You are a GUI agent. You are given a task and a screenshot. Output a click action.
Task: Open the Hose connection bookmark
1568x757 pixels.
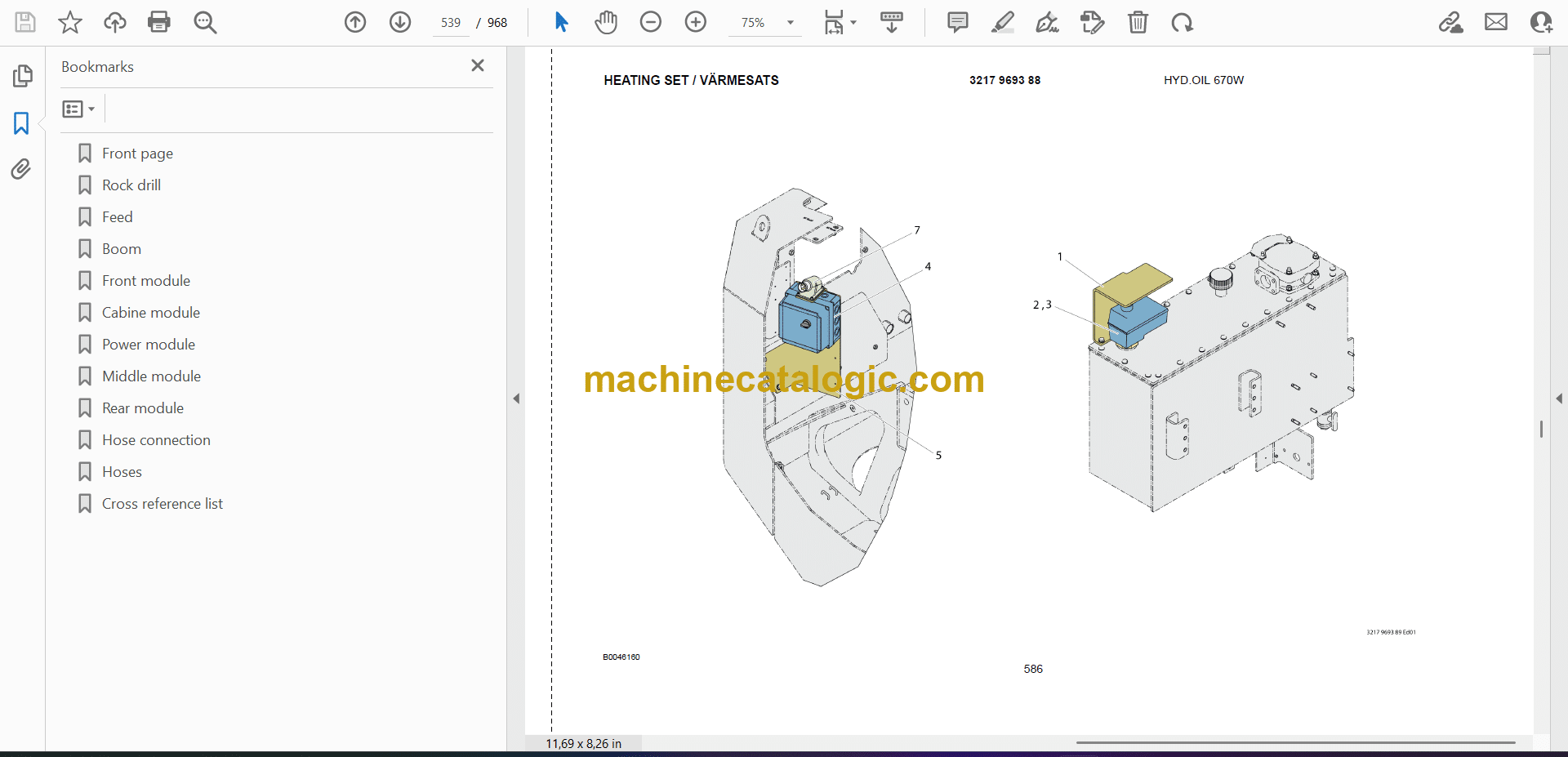point(156,440)
